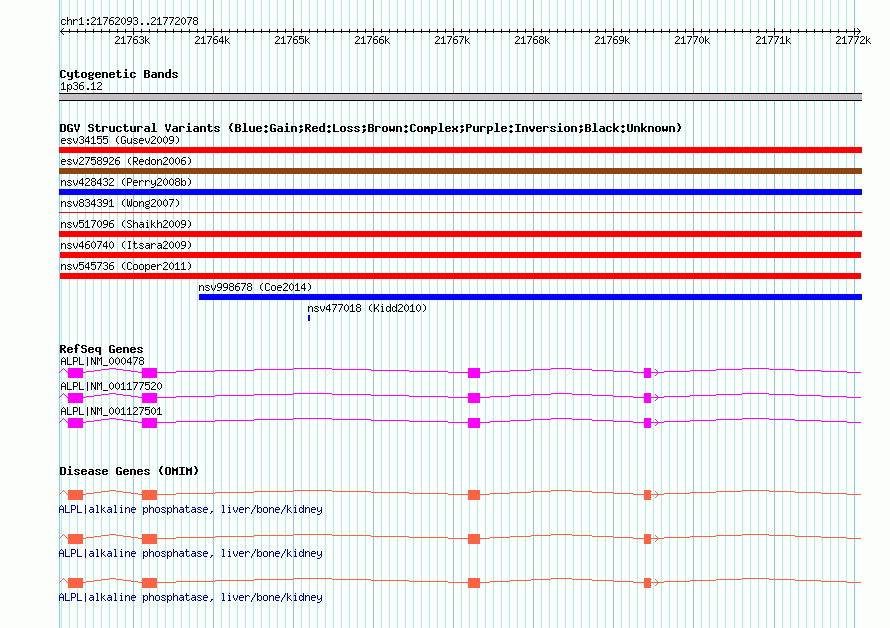Select the 21772k ruler position
Image resolution: width=890 pixels, height=628 pixels.
[x=853, y=40]
